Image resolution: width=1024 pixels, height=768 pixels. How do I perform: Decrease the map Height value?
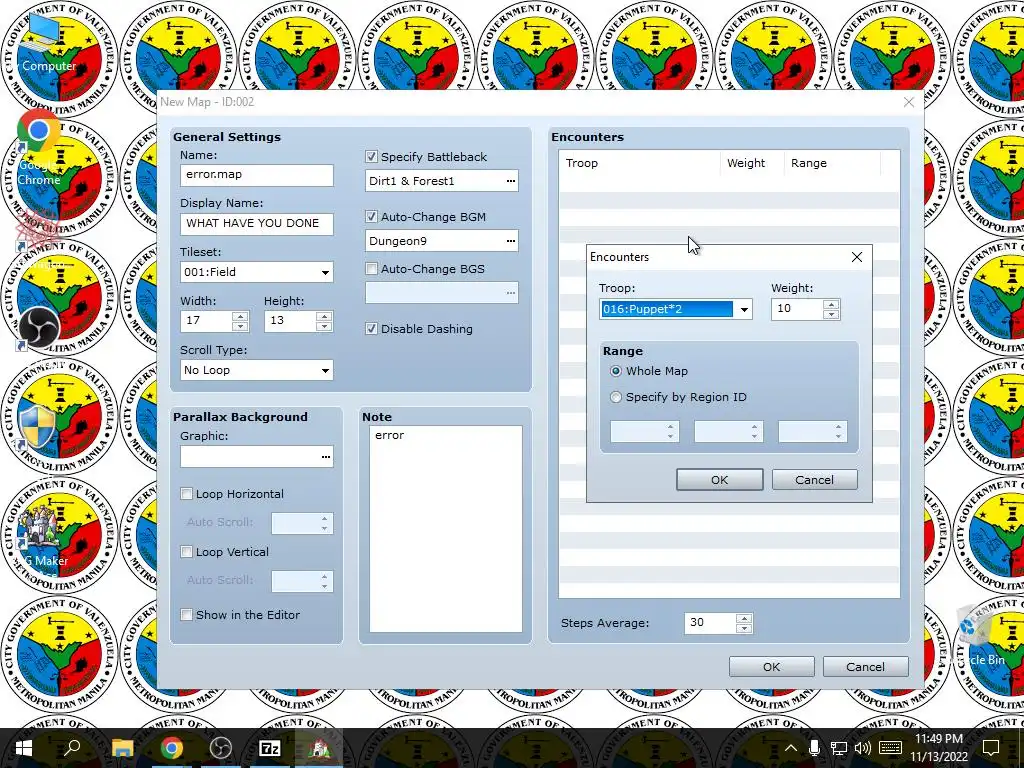coord(324,326)
